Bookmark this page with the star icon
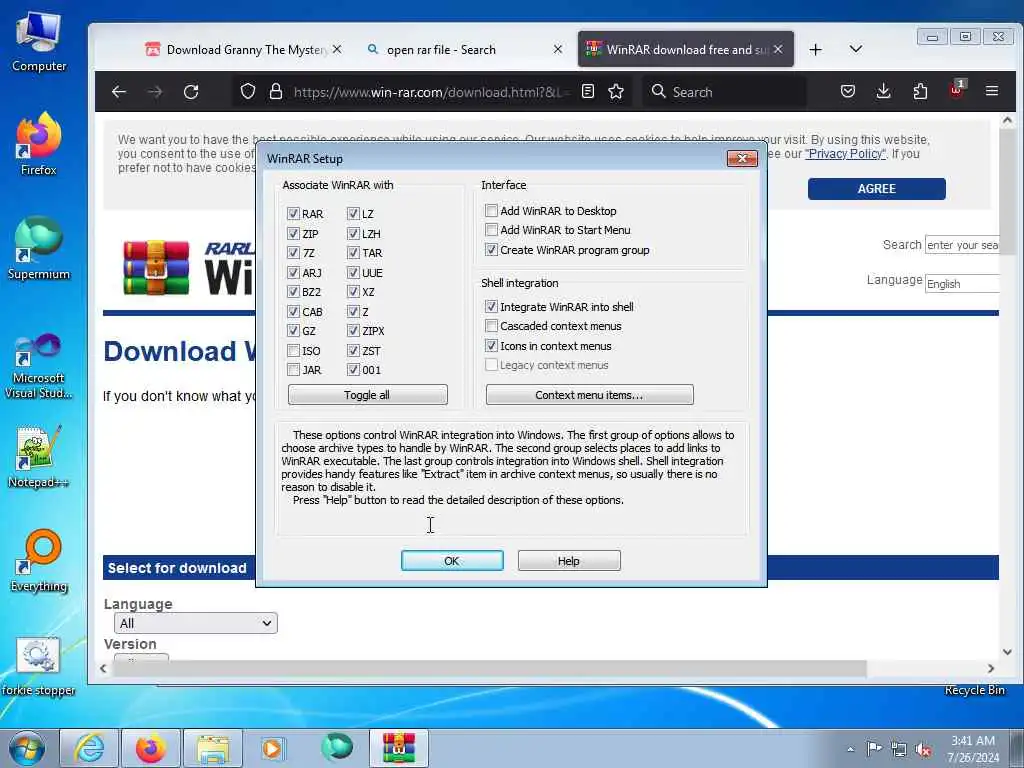This screenshot has width=1024, height=768. (x=616, y=91)
